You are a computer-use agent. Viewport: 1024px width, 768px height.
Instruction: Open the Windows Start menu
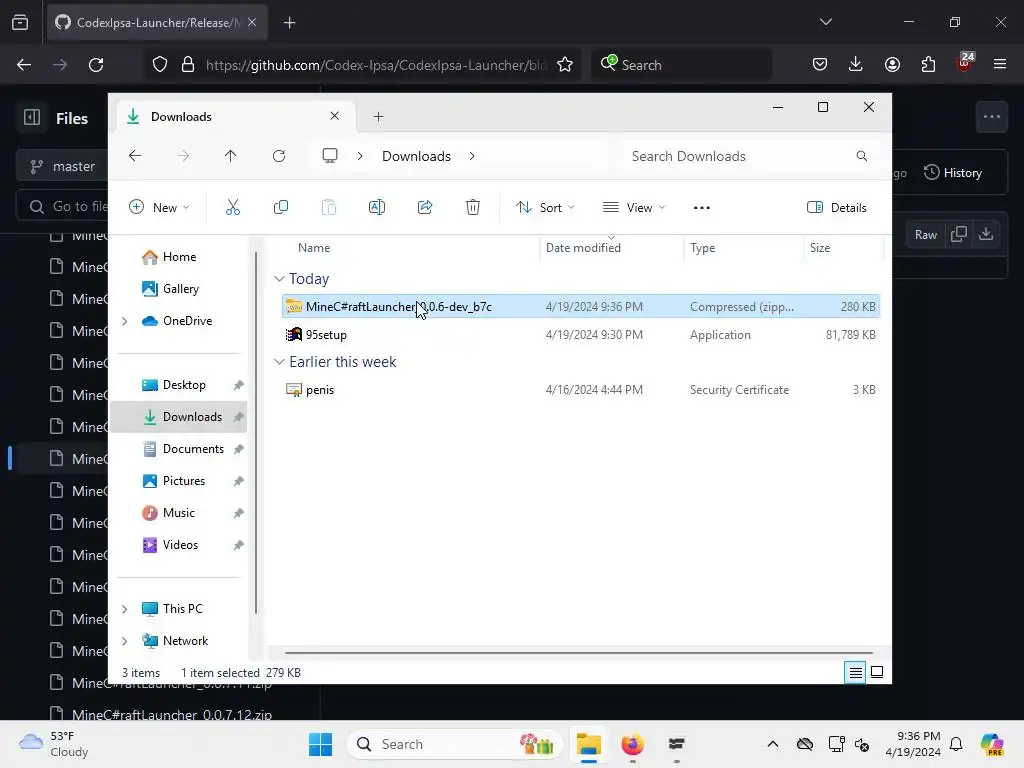click(320, 744)
